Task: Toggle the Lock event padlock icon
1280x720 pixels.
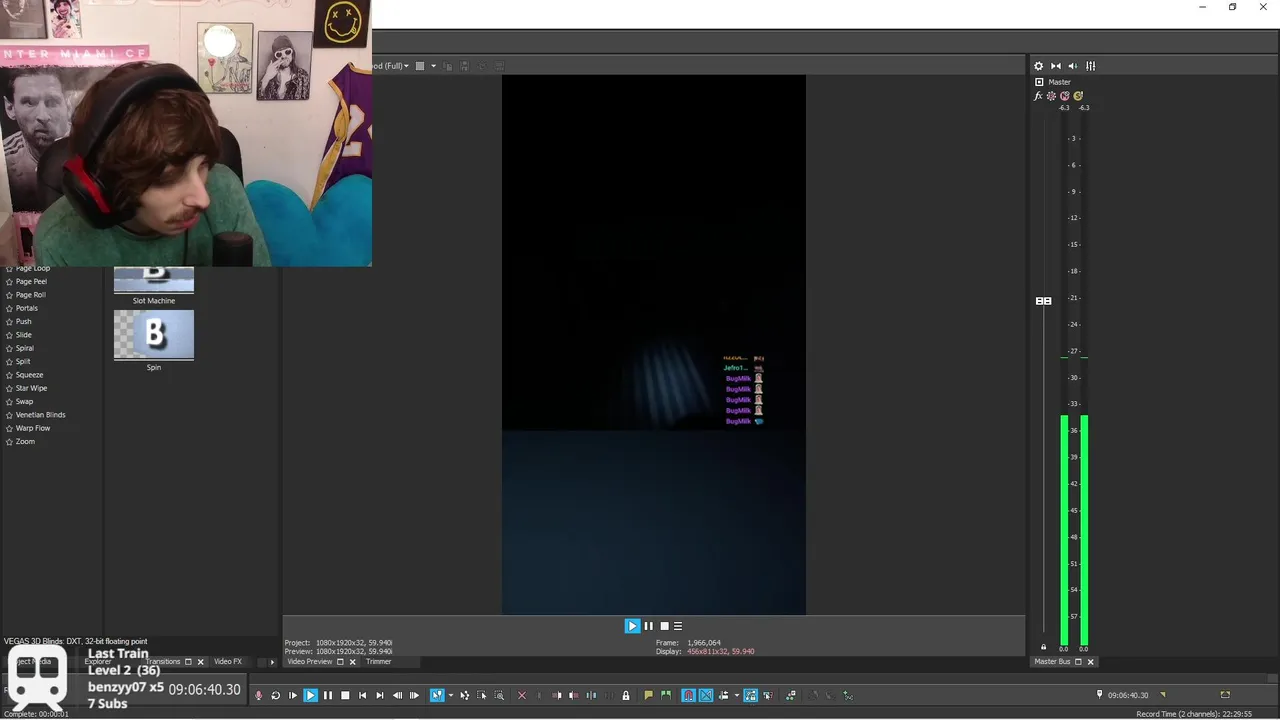Action: pos(625,695)
